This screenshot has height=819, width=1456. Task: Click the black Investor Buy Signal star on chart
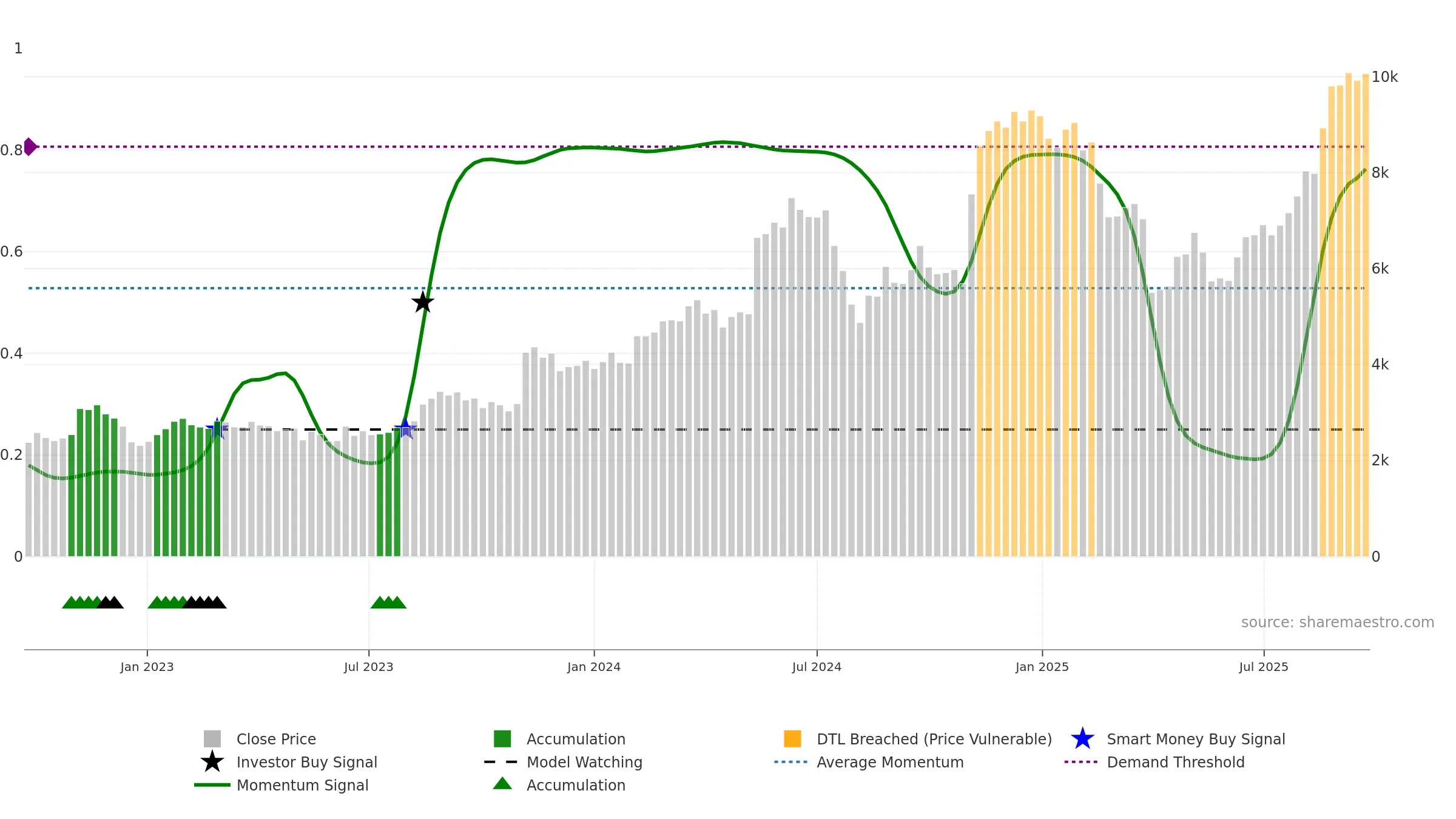coord(423,302)
